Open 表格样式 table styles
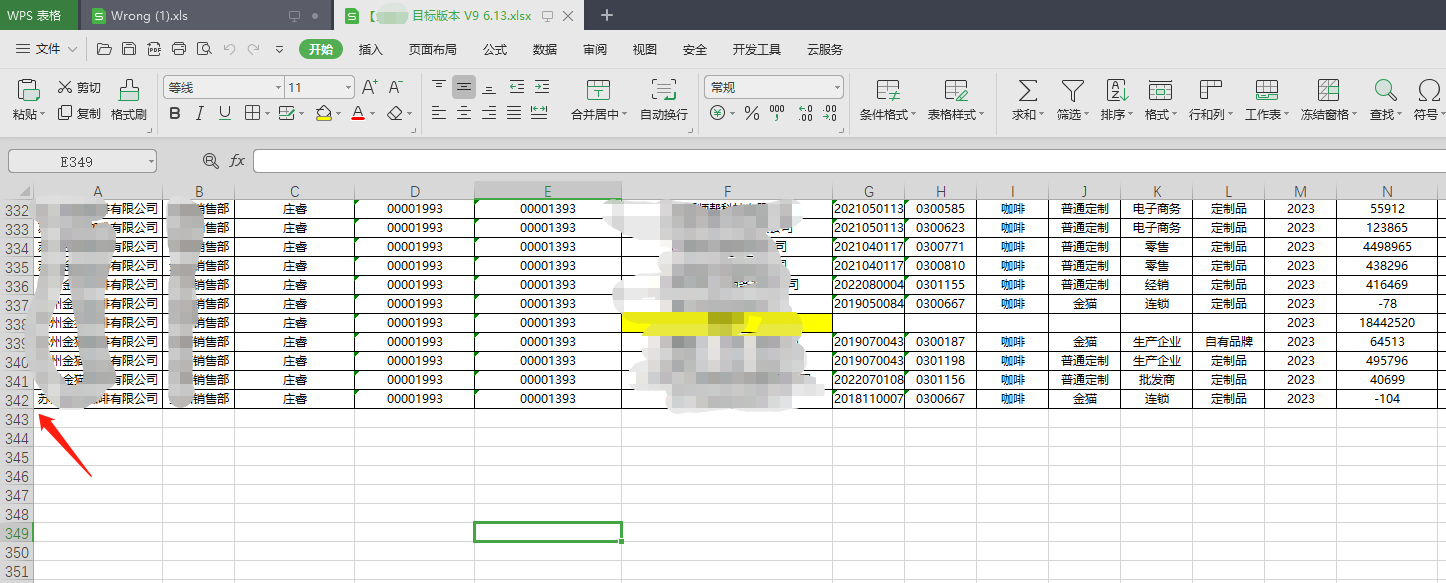1446x583 pixels. point(956,101)
